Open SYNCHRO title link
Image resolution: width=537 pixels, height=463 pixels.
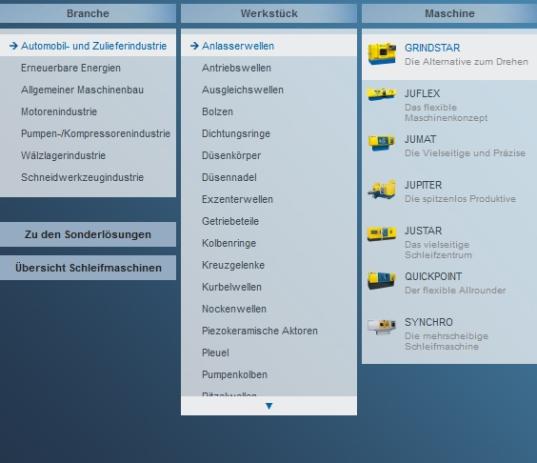429,322
